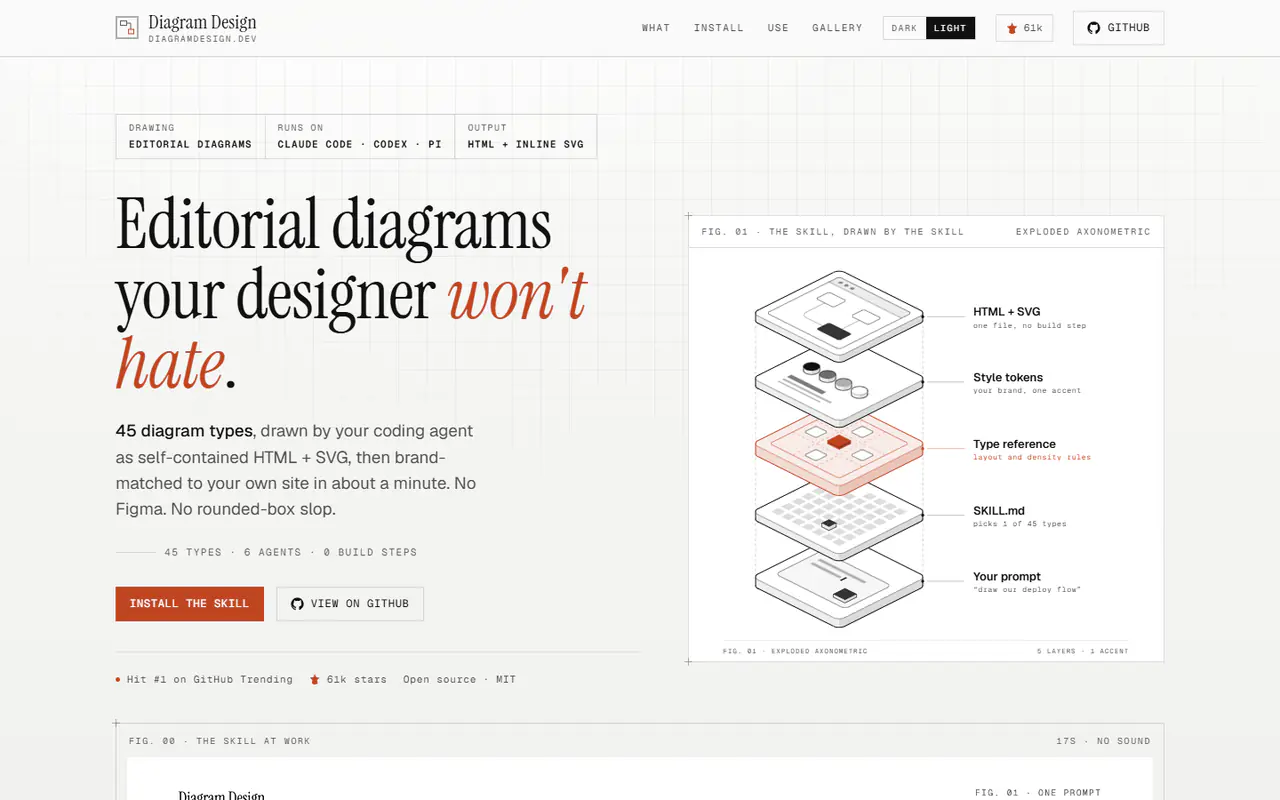Click the 'Your prompt' diagram label
Image resolution: width=1280 pixels, height=800 pixels.
coord(1007,577)
